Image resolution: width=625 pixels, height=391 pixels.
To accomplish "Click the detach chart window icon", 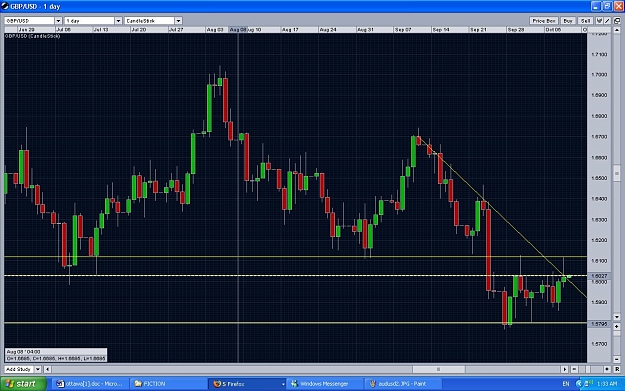I will pos(617,21).
